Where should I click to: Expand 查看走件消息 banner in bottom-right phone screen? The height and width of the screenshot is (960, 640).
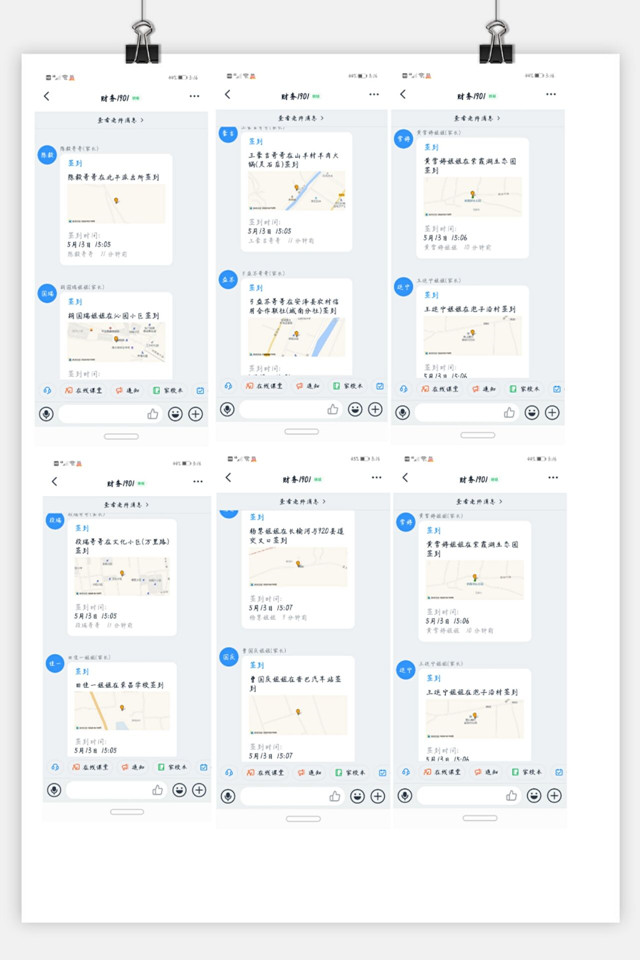479,501
